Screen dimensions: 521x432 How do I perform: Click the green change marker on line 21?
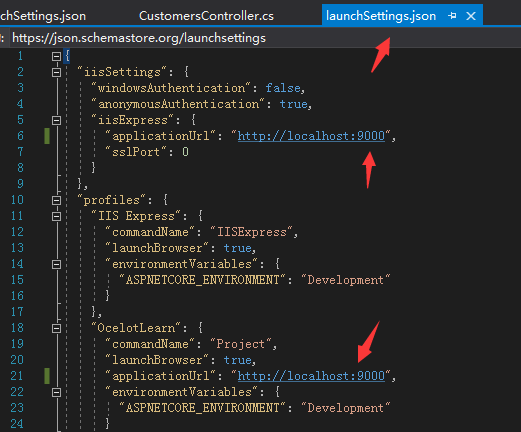coord(47,376)
